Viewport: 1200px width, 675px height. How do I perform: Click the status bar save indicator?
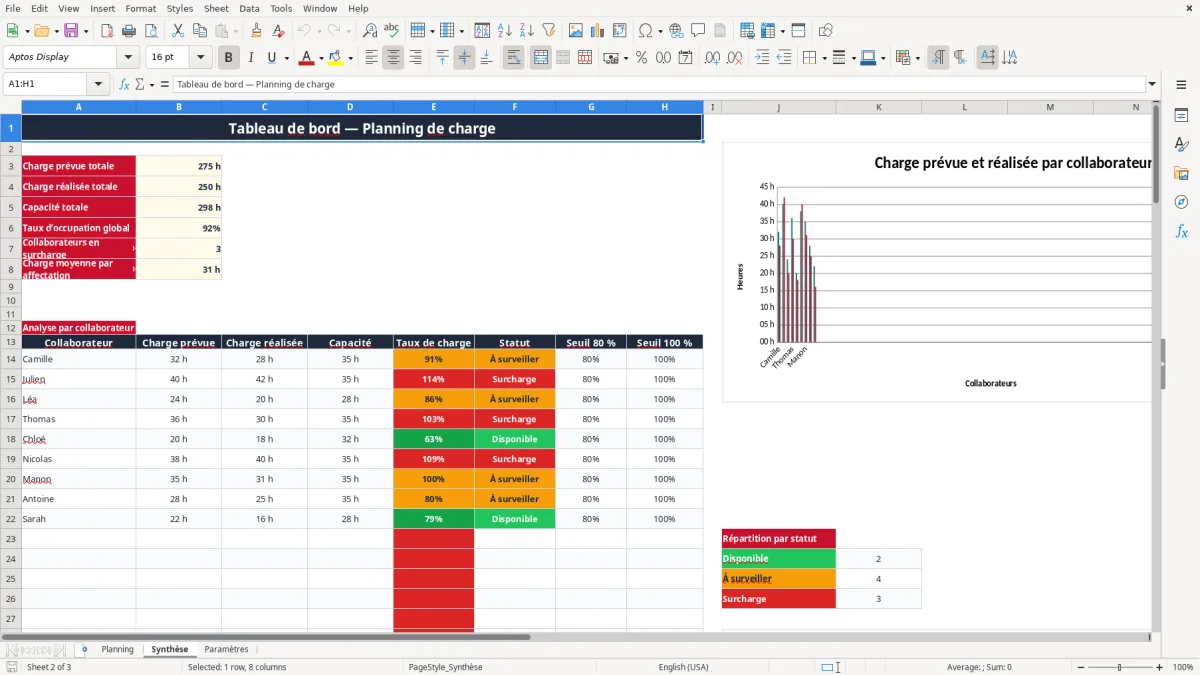click(x=12, y=667)
